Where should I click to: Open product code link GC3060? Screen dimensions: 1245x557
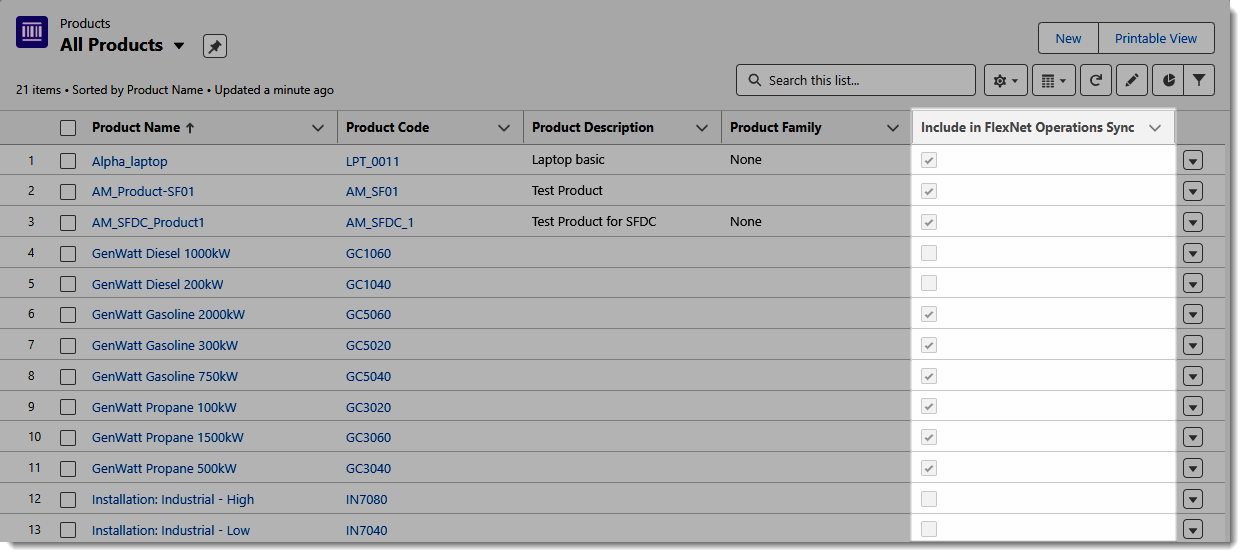coord(368,438)
